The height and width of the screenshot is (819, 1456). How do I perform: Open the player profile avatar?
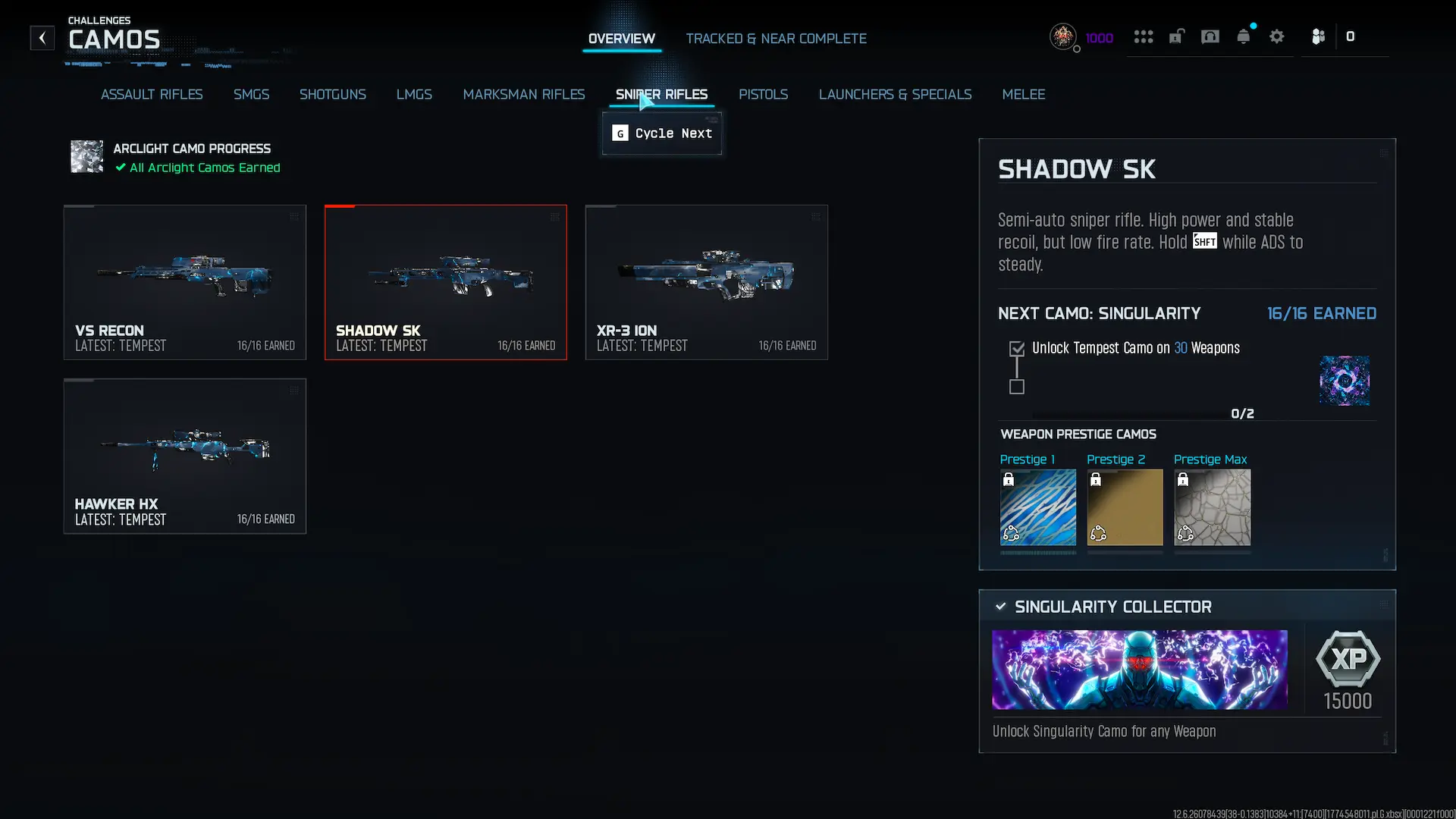pyautogui.click(x=1063, y=36)
